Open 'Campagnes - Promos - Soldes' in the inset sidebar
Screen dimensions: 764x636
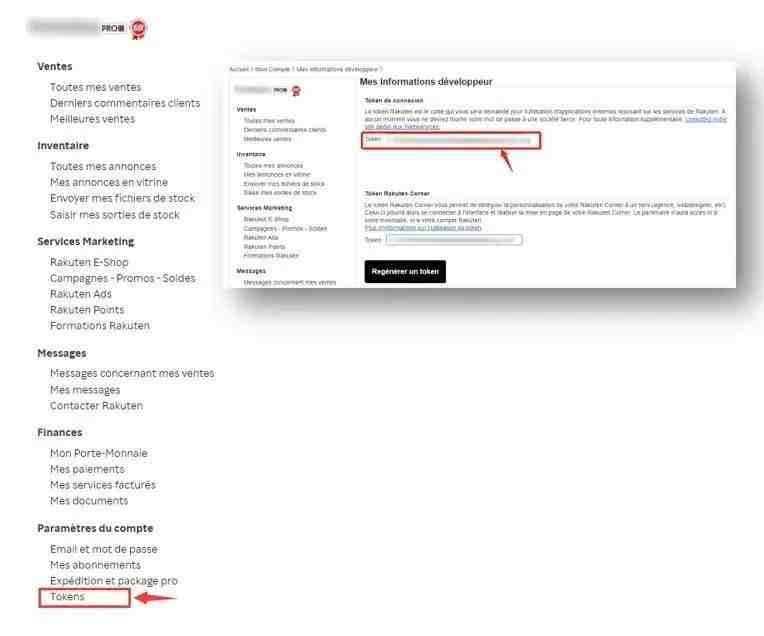(x=285, y=229)
